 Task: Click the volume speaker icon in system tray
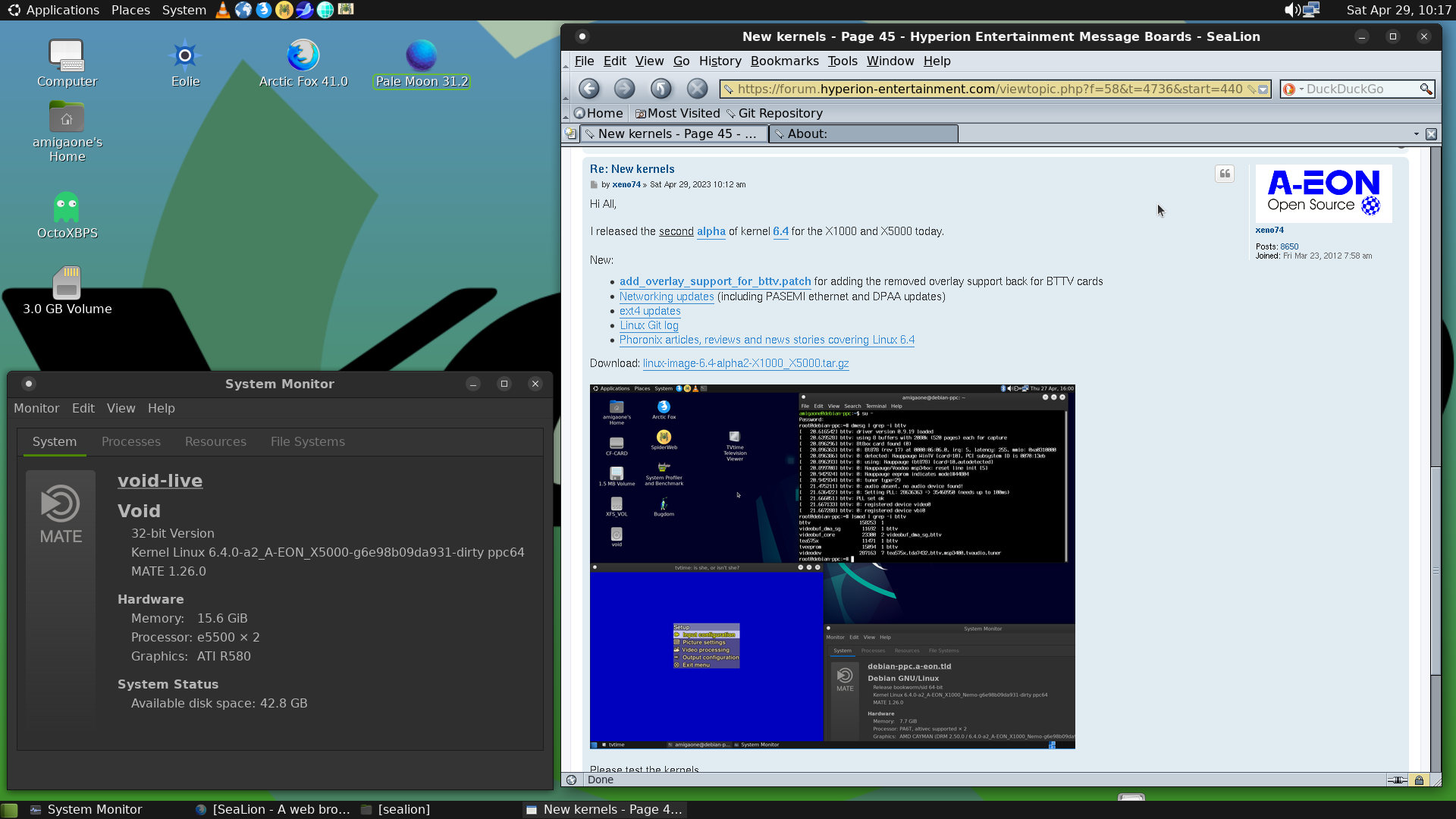click(1291, 10)
